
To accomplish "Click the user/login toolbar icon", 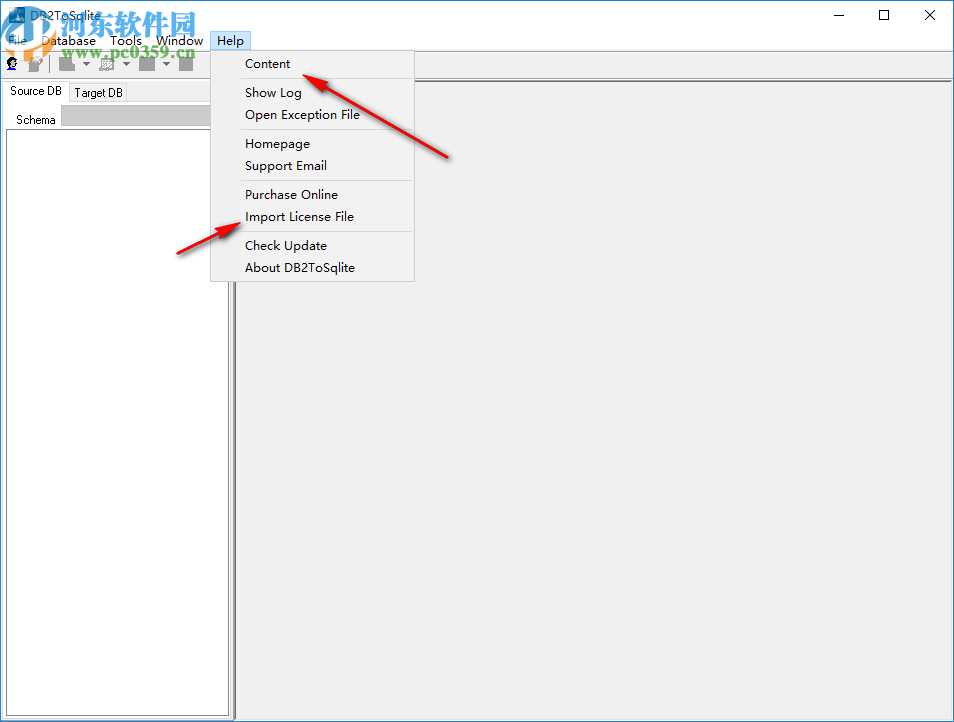I will click(11, 62).
